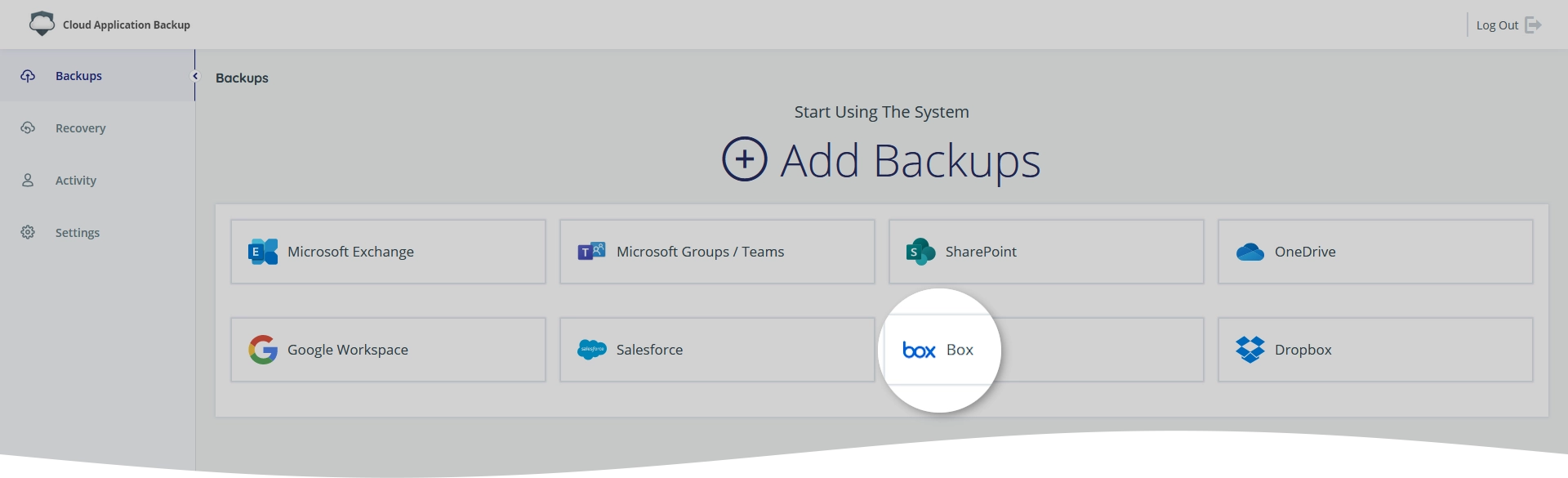The height and width of the screenshot is (478, 1568).
Task: Click the Microsoft Exchange logo icon
Action: tap(263, 252)
